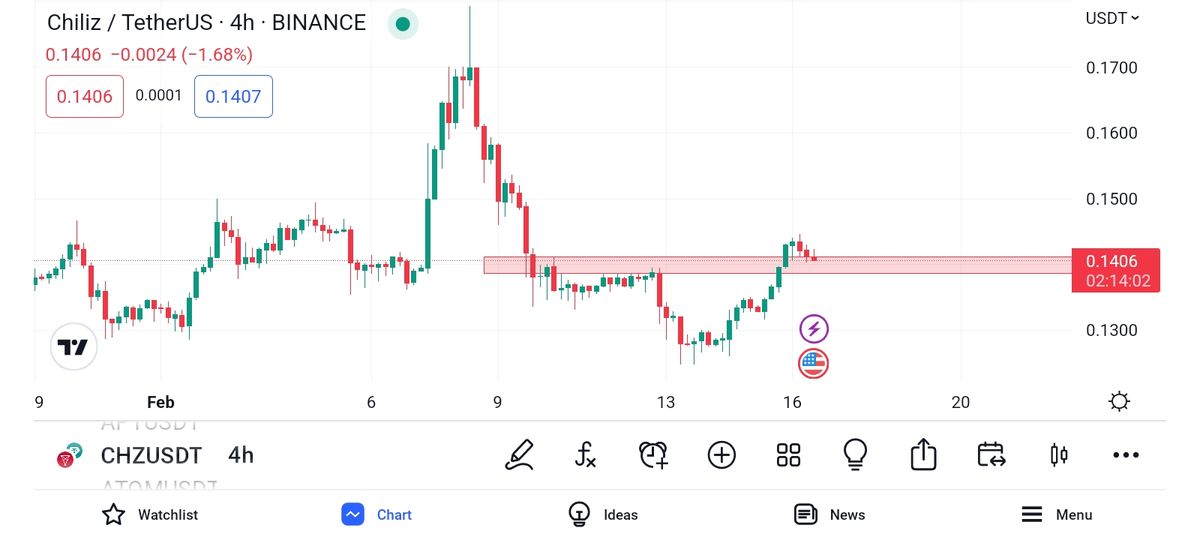Image resolution: width=1200 pixels, height=540 pixels.
Task: Open the chart layout grid icon
Action: (x=789, y=455)
